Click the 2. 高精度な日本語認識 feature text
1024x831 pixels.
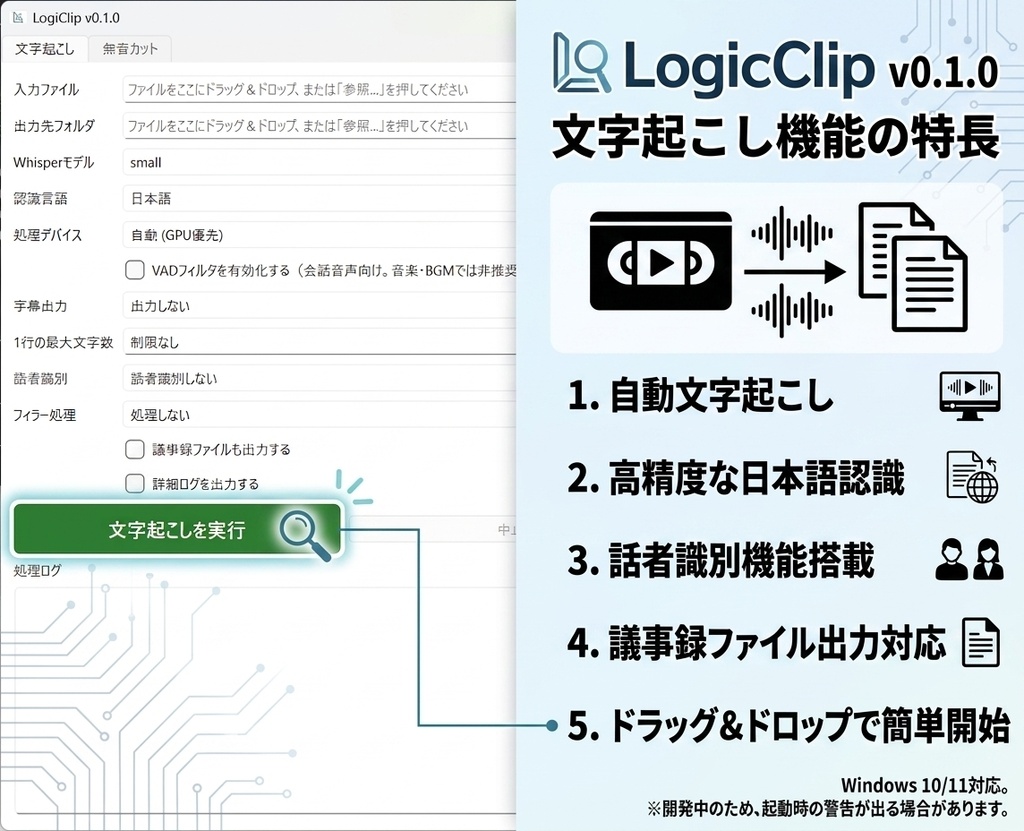736,478
